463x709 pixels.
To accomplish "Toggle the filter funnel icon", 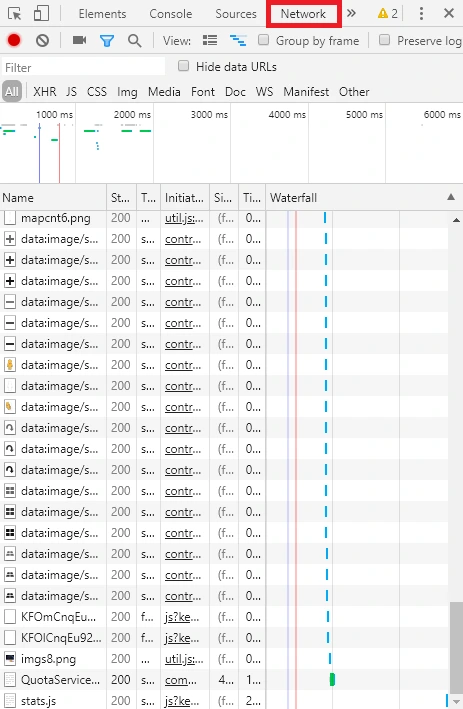I will point(107,41).
